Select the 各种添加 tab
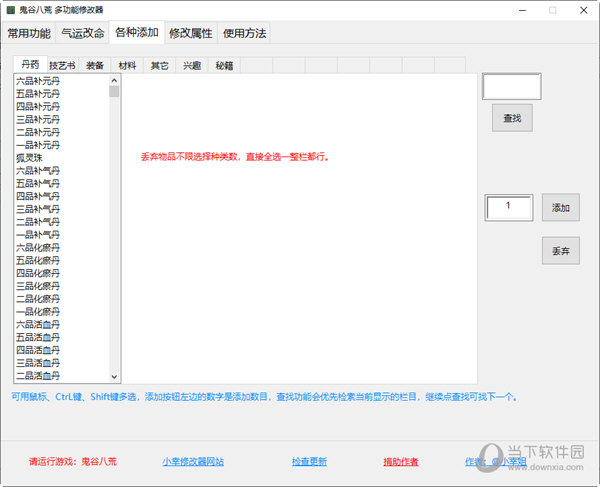This screenshot has height=487, width=600. coord(137,33)
